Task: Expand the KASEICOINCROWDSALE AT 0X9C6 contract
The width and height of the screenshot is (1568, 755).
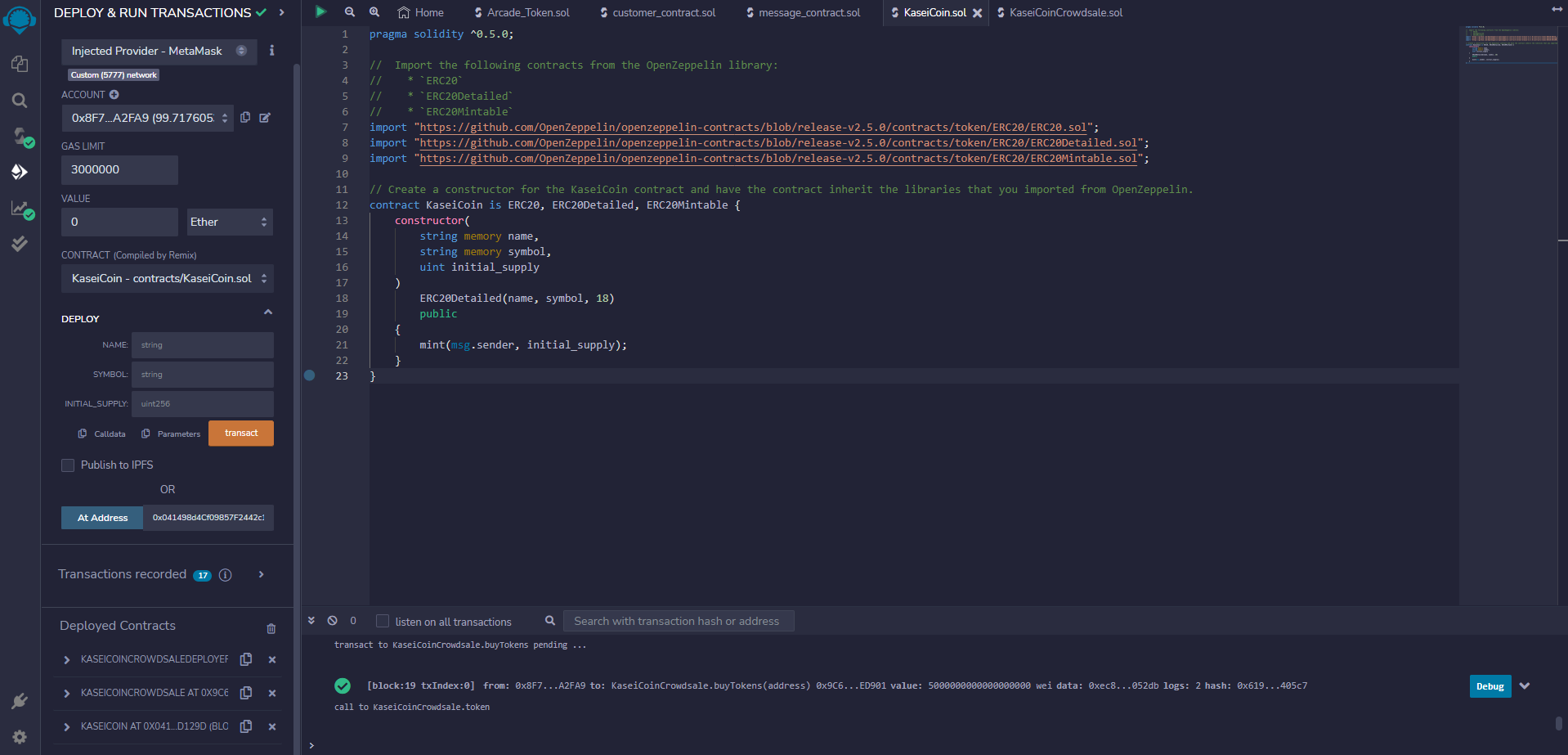Action: coord(67,694)
